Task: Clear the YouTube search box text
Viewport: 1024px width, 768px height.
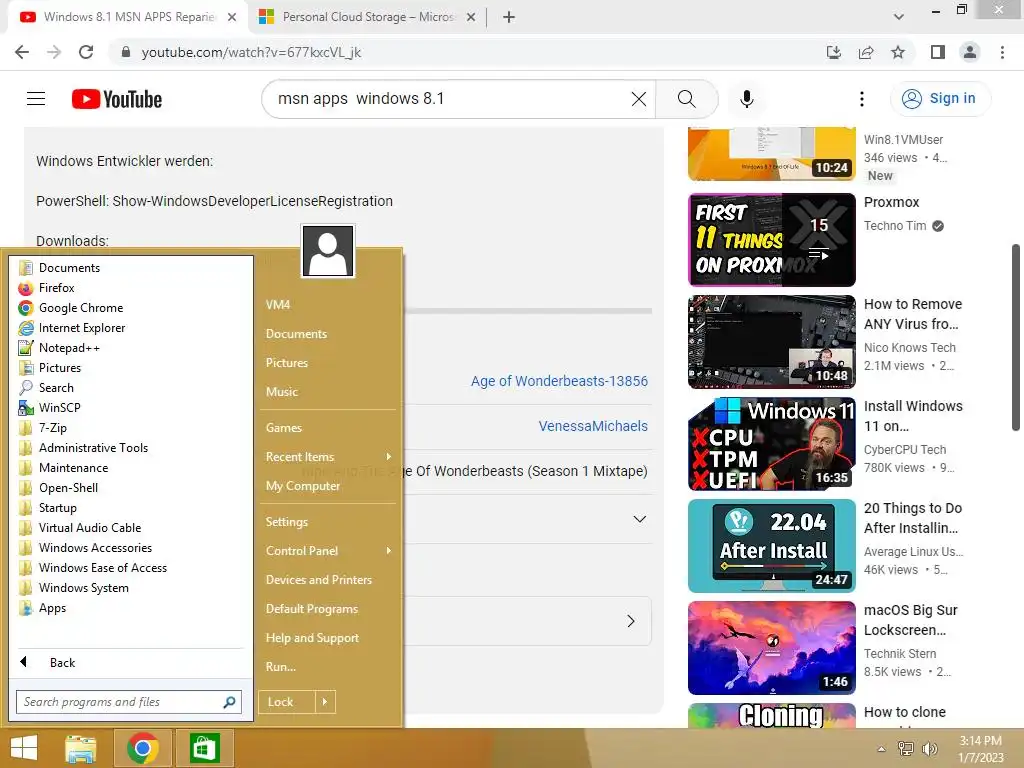Action: tap(639, 99)
